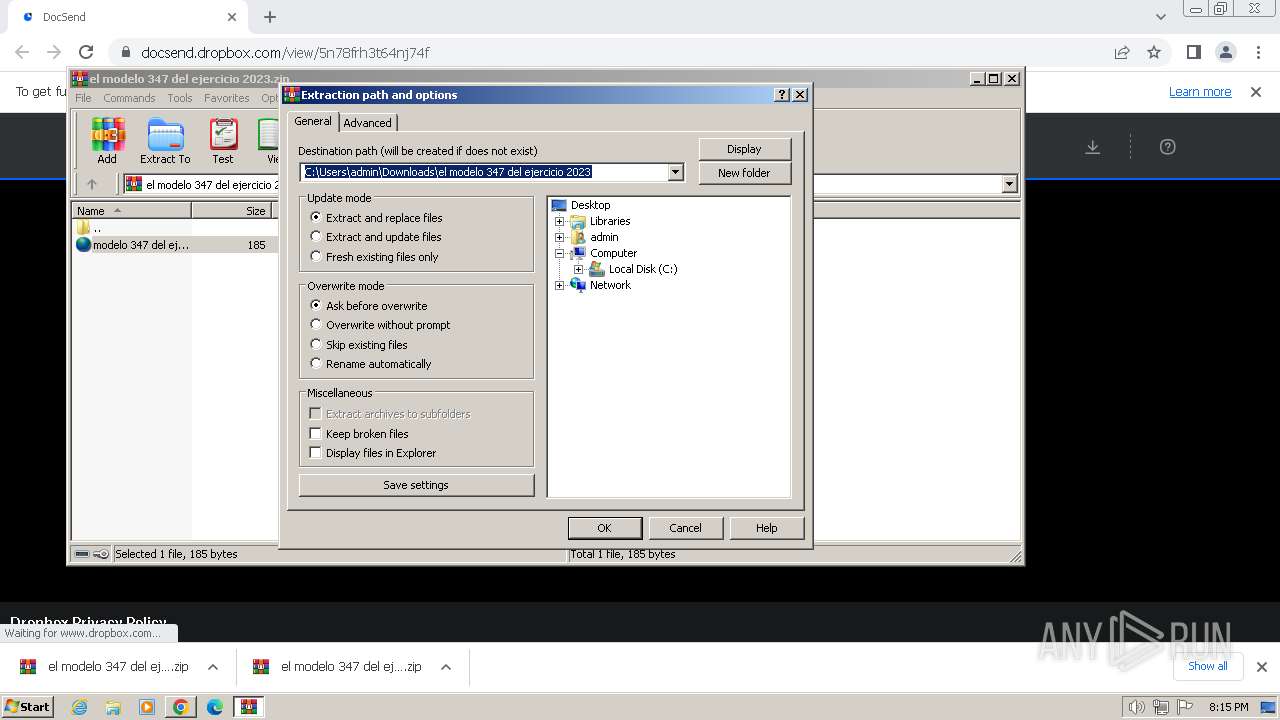
Task: Click the network tray icon
Action: (1161, 707)
